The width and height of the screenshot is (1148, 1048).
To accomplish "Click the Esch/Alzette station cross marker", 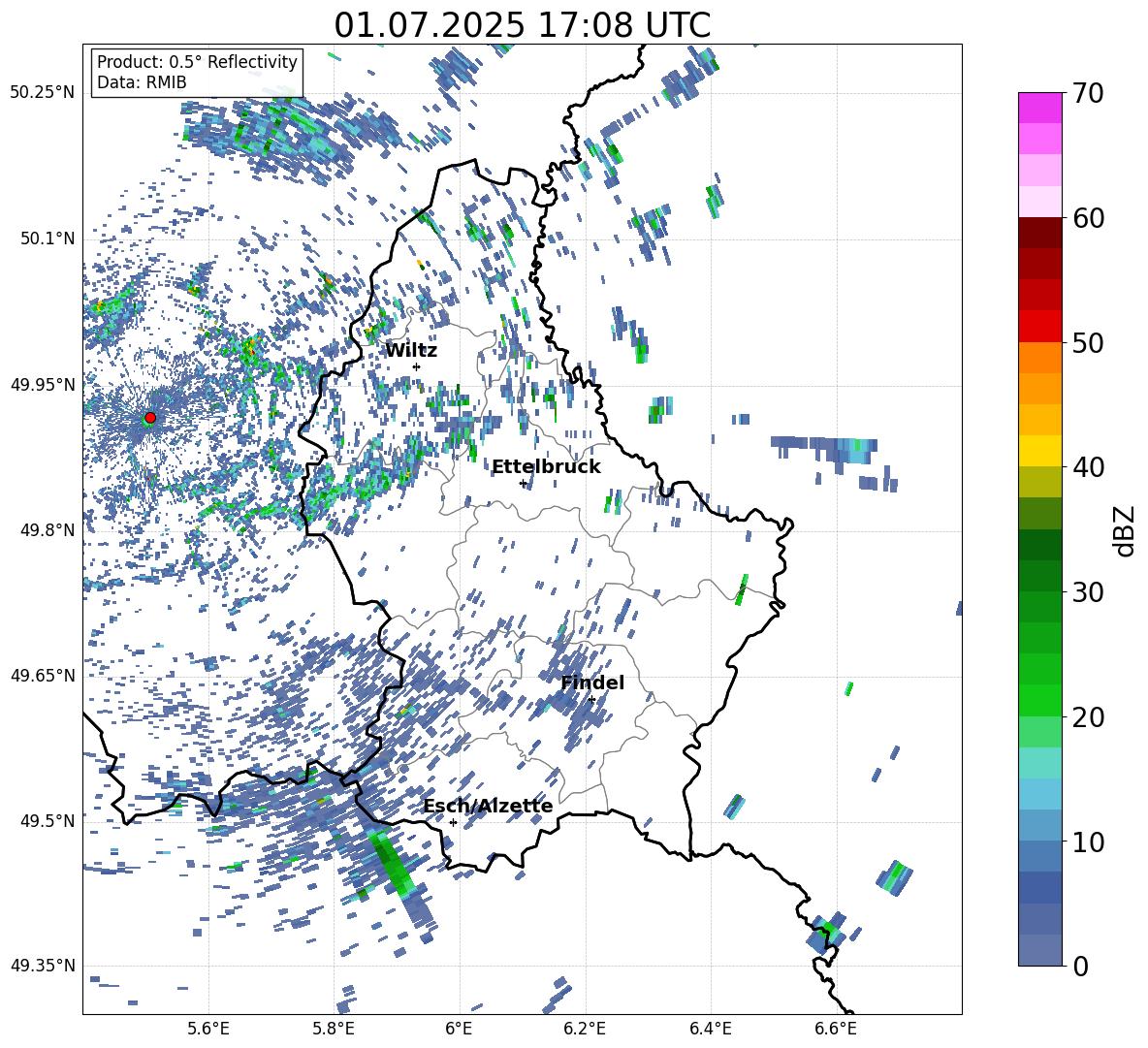I will tap(453, 822).
